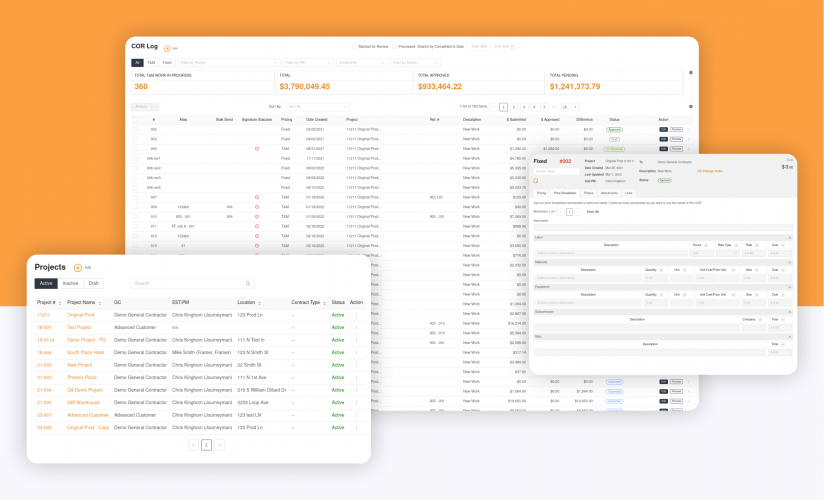Image resolution: width=824 pixels, height=500 pixels.
Task: Open the action menu for Test Project row
Action: 356,328
